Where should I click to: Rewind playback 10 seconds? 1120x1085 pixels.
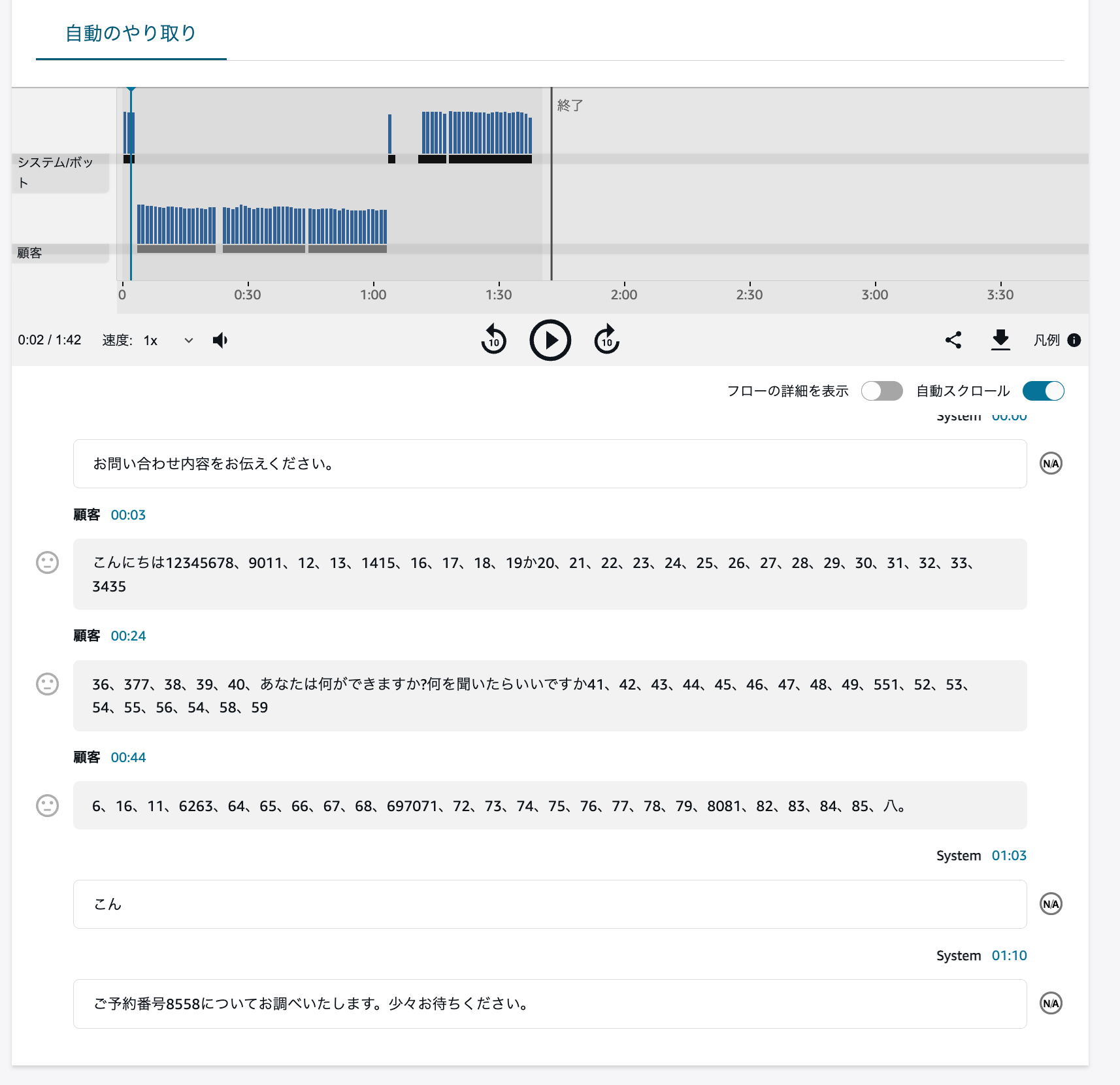tap(494, 340)
